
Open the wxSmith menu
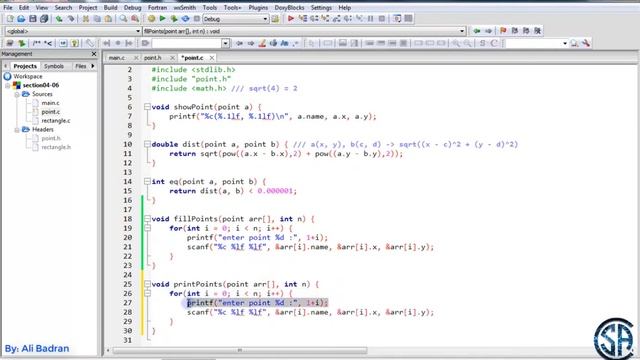coord(184,8)
